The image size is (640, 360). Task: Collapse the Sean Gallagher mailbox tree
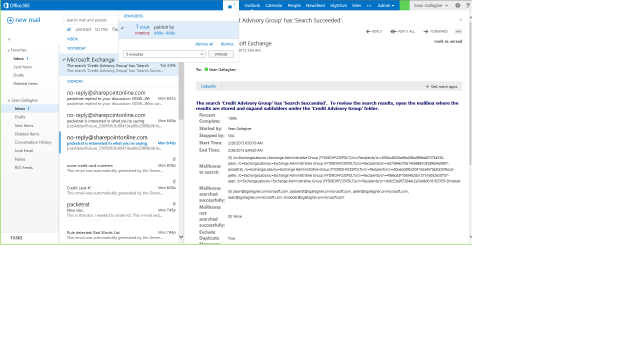point(8,100)
